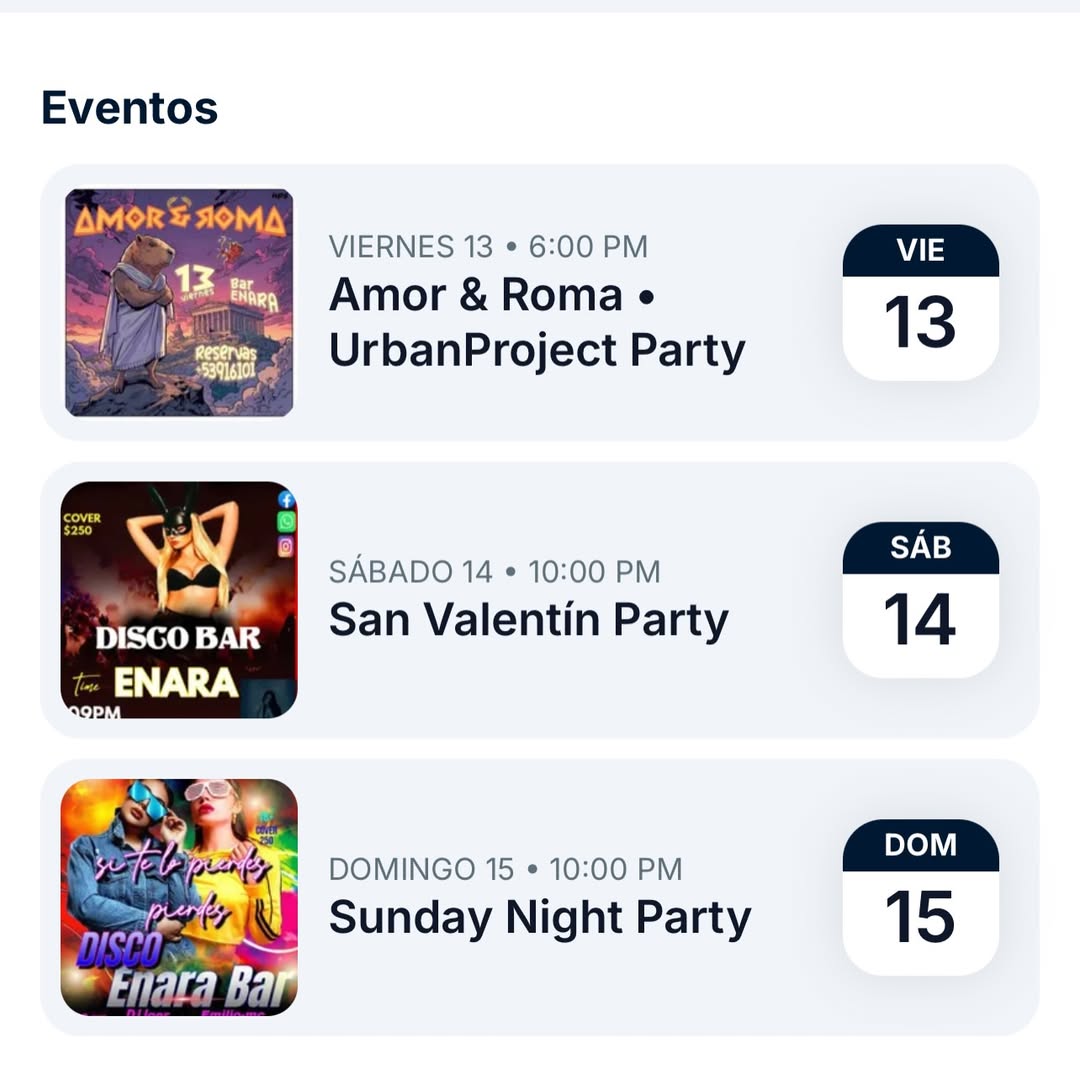Open the San Valentín Party poster thumbnail
This screenshot has height=1080, width=1080.
pos(179,600)
